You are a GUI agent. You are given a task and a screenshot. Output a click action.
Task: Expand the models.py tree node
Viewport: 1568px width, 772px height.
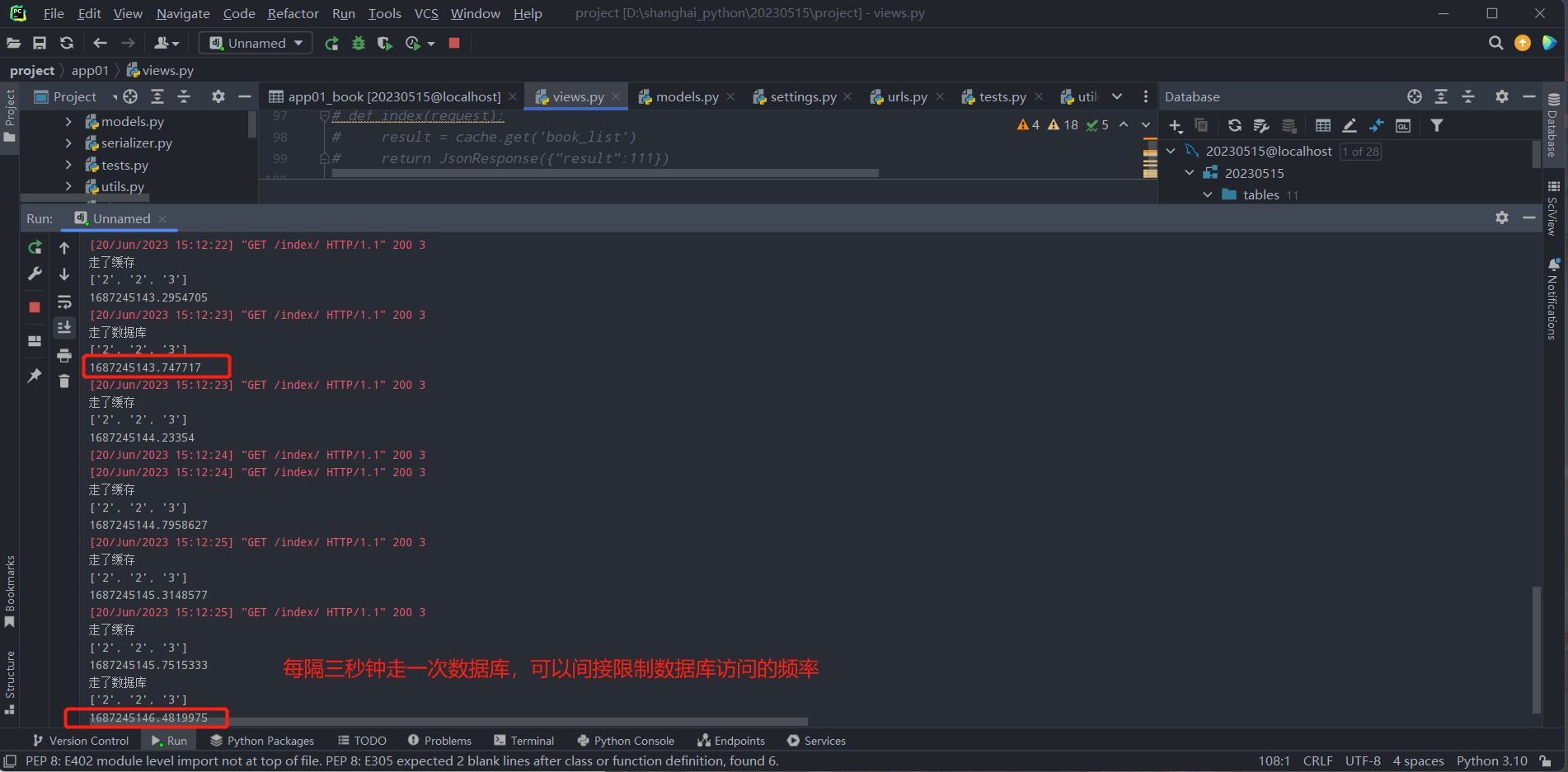click(x=68, y=121)
